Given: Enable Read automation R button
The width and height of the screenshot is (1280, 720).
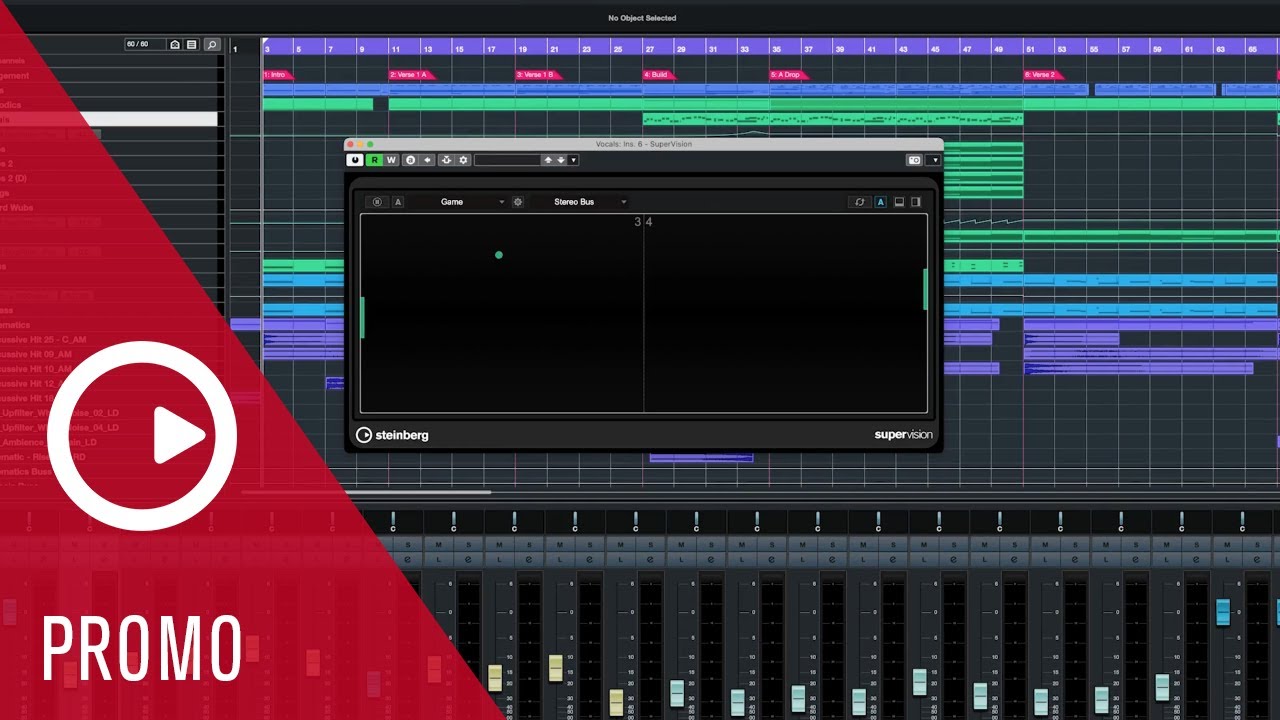Looking at the screenshot, I should tap(374, 160).
